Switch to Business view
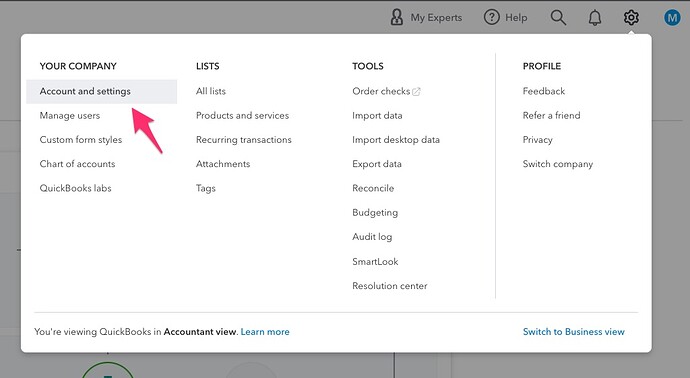The image size is (690, 378). click(573, 332)
